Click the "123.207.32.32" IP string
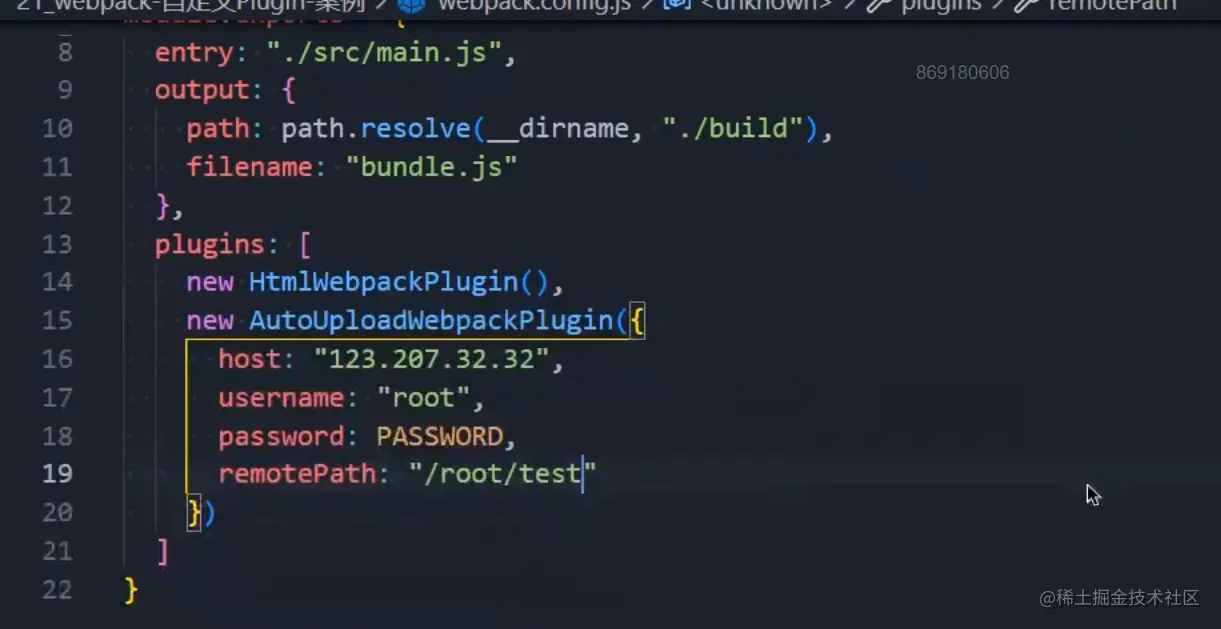Image resolution: width=1221 pixels, height=629 pixels. point(431,359)
